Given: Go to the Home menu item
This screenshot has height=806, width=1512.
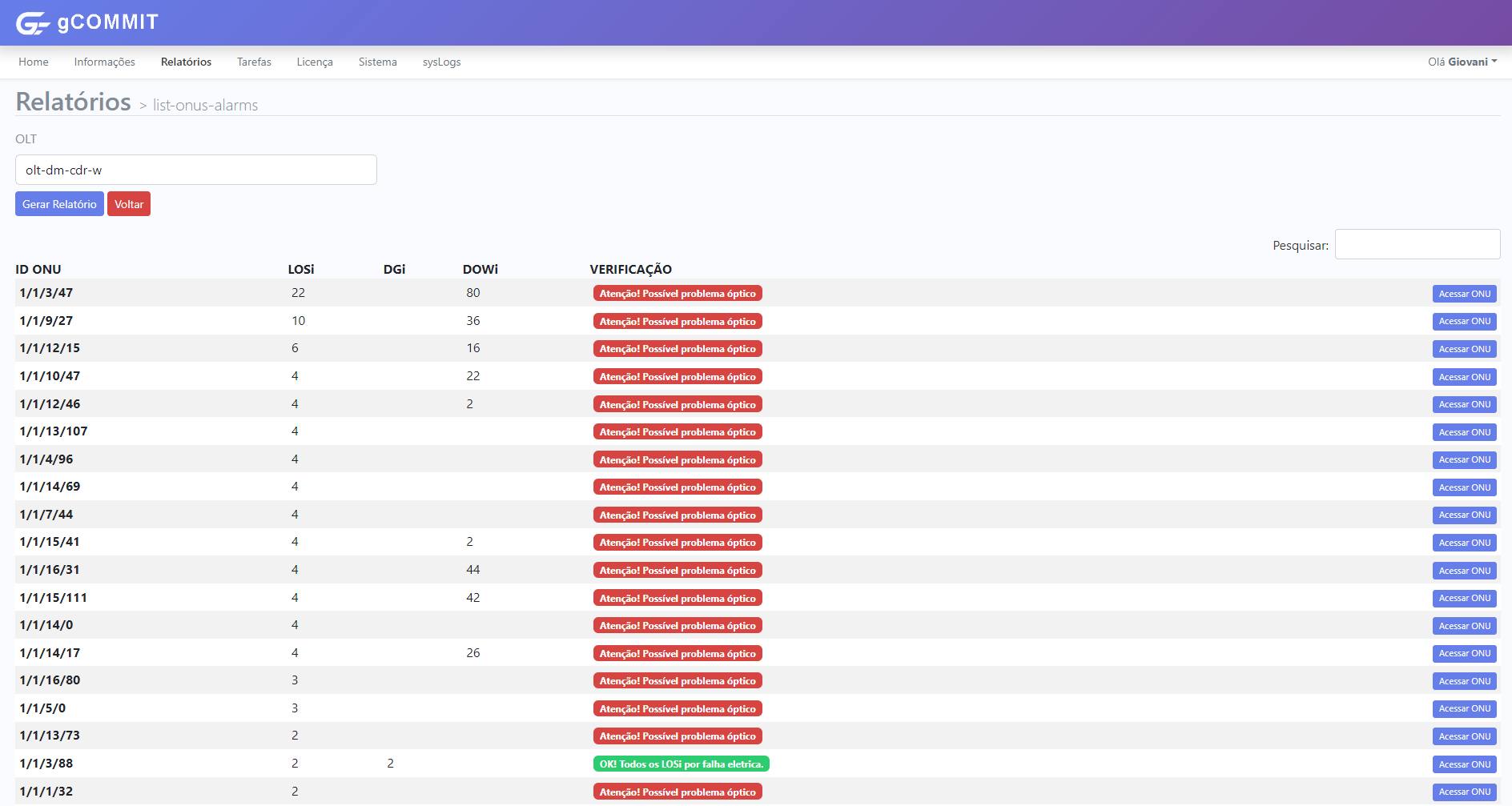Looking at the screenshot, I should [x=34, y=62].
